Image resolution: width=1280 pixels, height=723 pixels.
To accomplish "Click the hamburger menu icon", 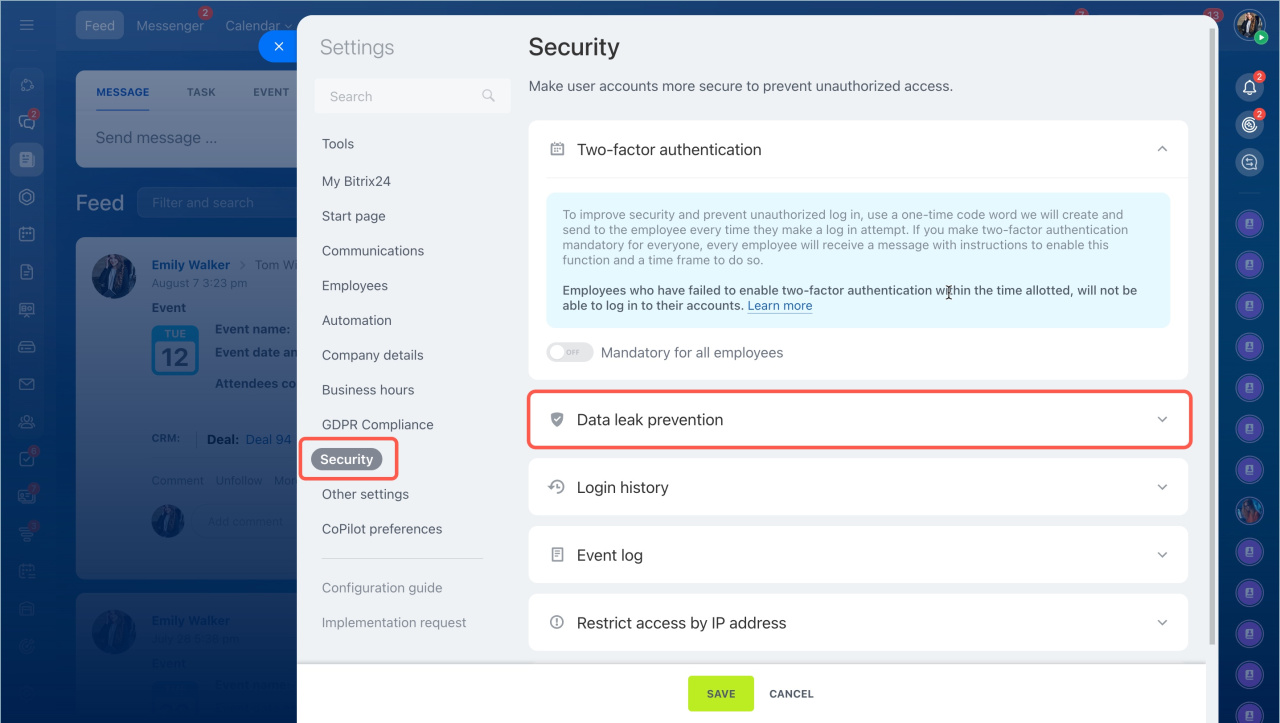I will tap(27, 25).
